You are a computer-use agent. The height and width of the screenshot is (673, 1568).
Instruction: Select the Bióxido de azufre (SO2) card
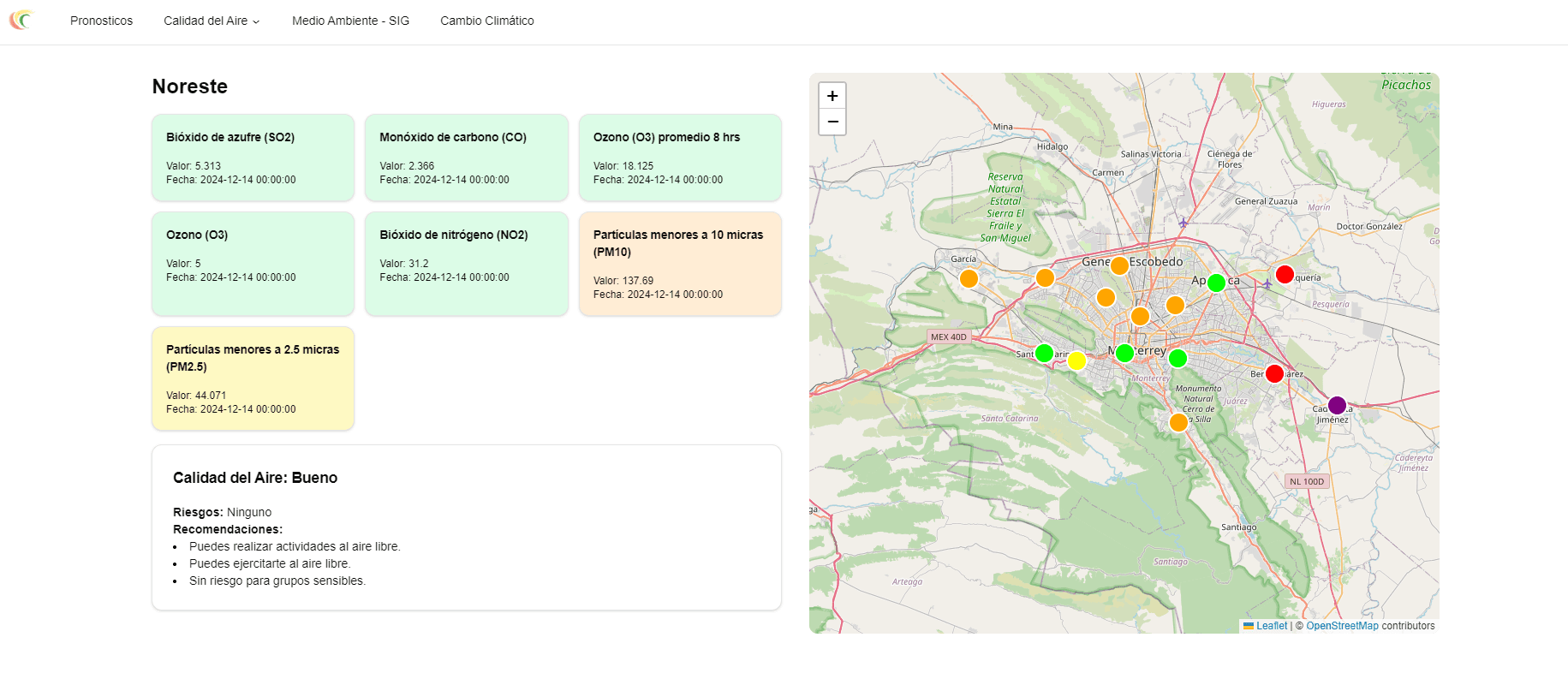click(x=253, y=158)
